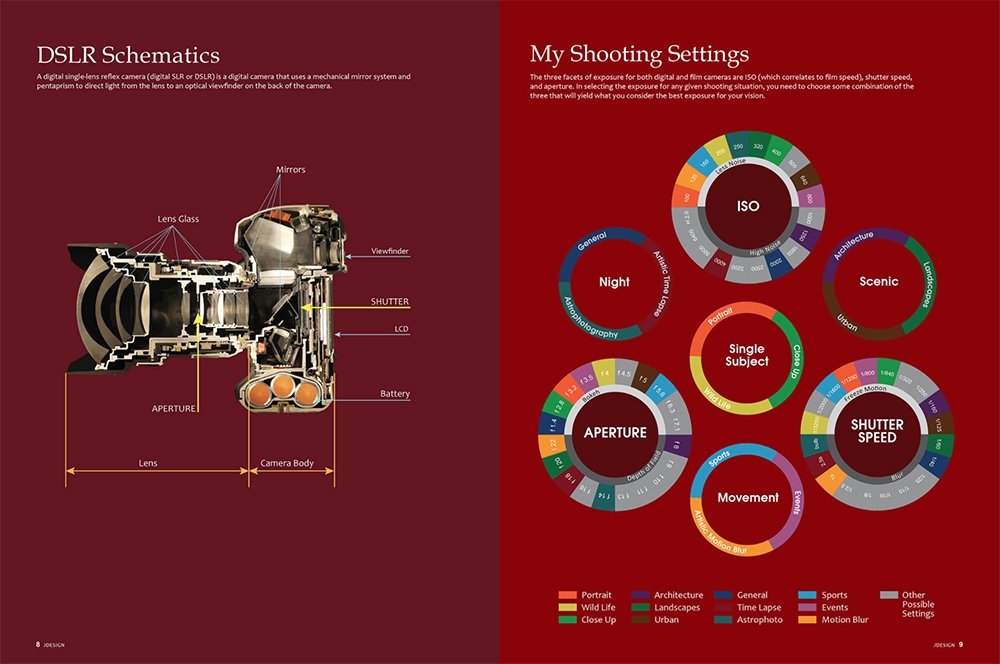The width and height of the screenshot is (1000, 664).
Task: Select the Night circle diagram
Action: (x=614, y=282)
